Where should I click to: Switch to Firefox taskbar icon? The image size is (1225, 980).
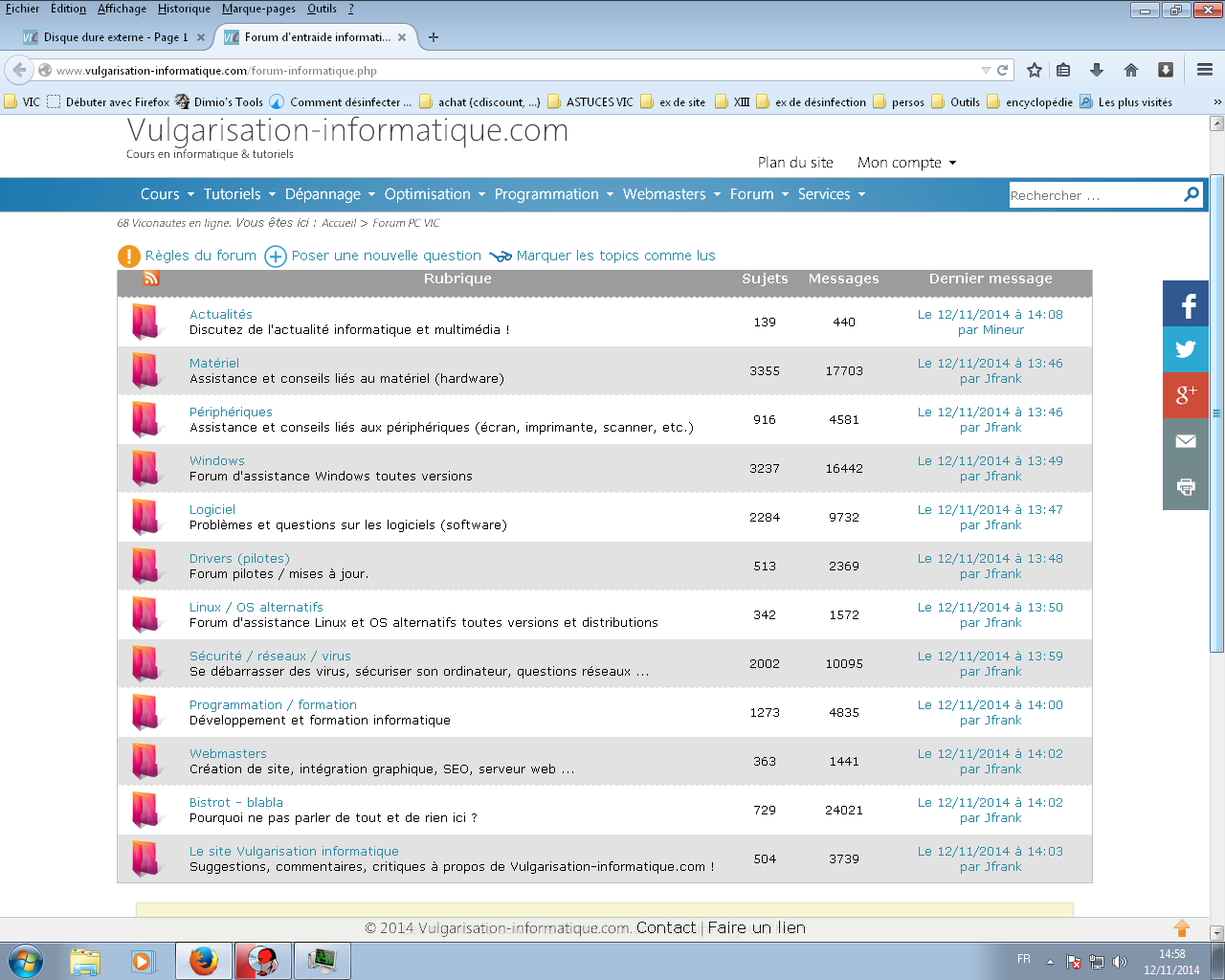click(x=203, y=961)
